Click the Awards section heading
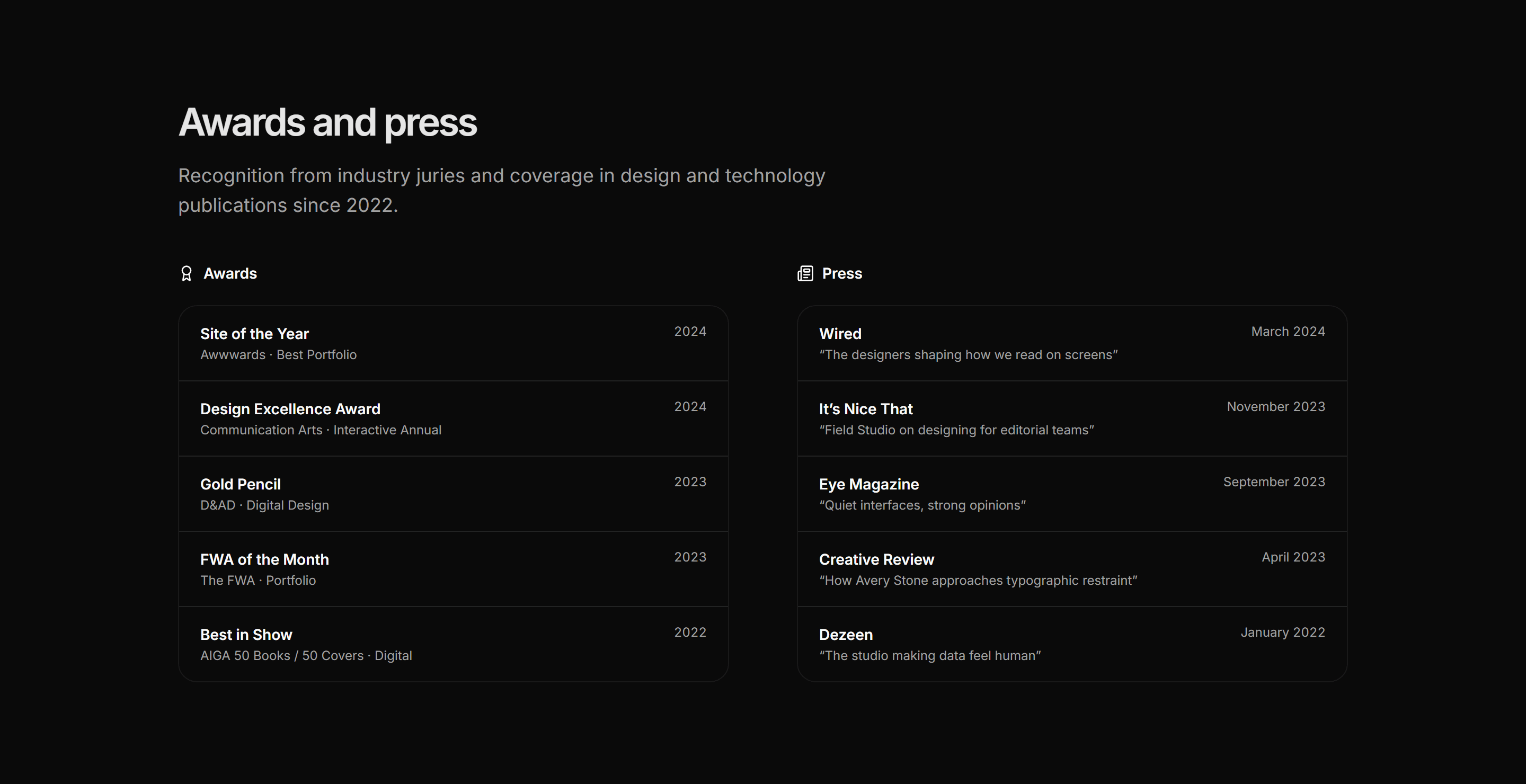Screen dimensions: 1526x784 coord(230,273)
